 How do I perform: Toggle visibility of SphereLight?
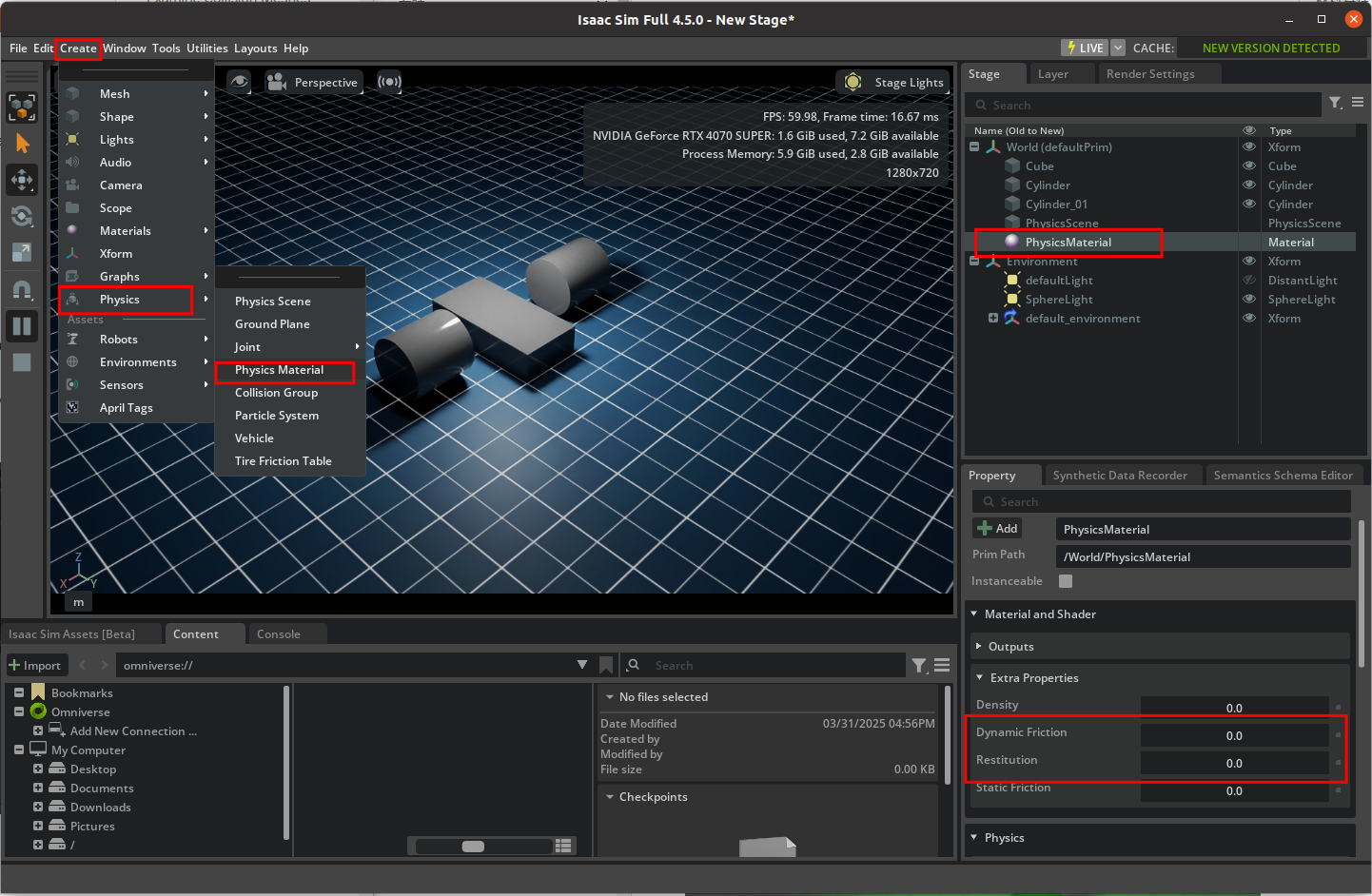point(1249,300)
